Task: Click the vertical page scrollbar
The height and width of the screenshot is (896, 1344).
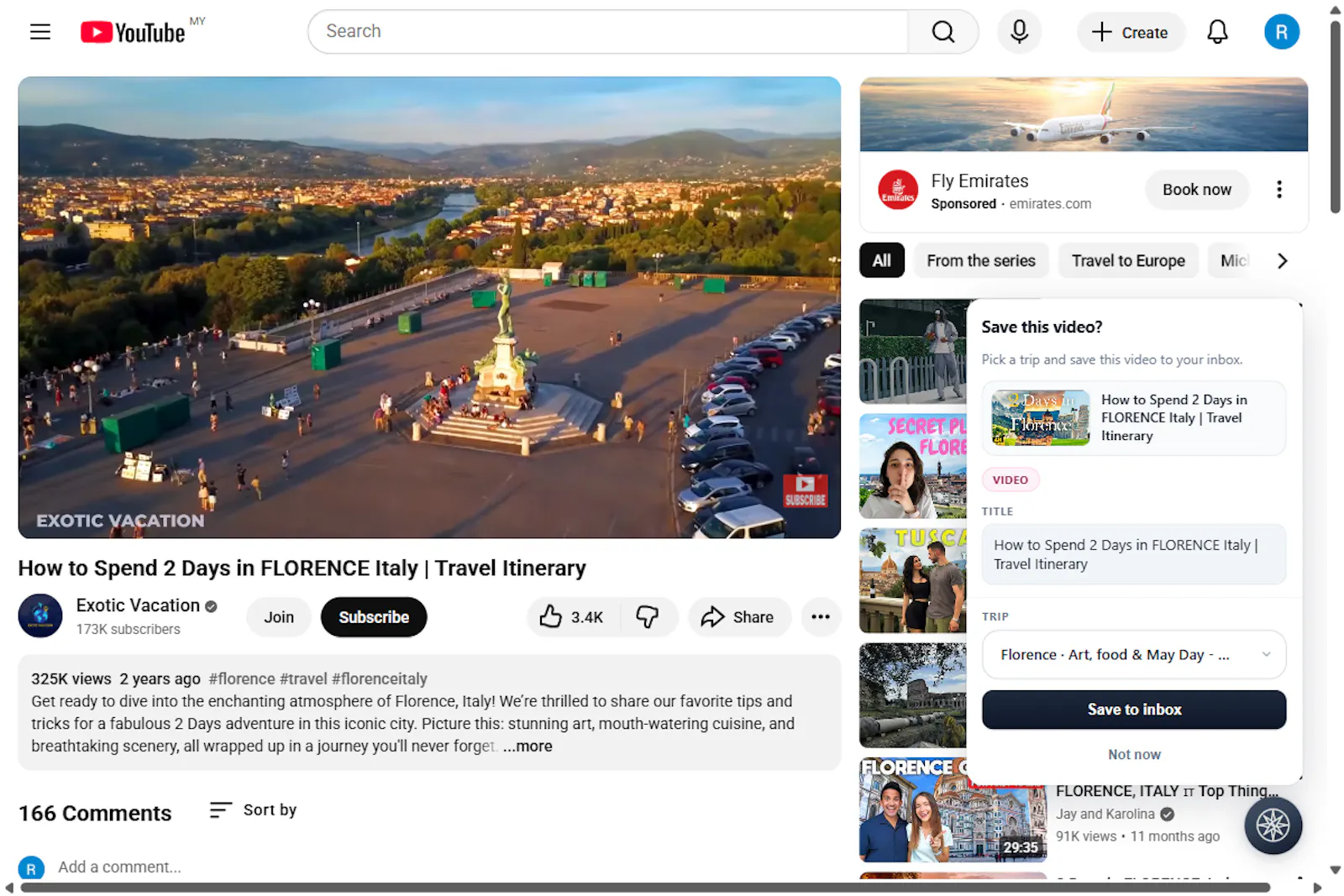Action: [1335, 116]
